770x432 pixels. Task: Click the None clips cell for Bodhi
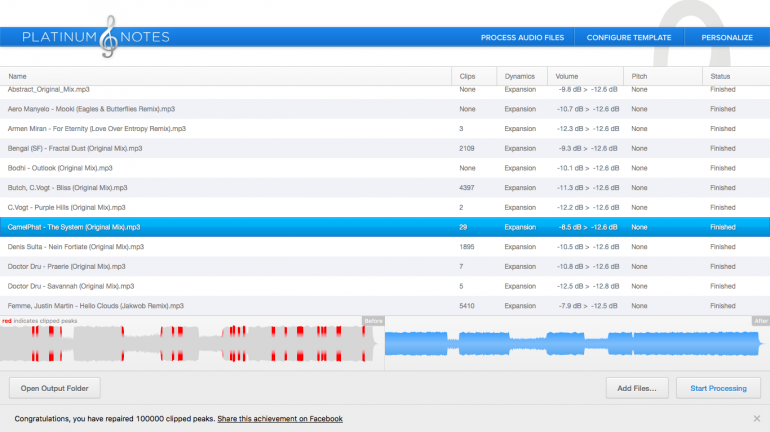tap(467, 168)
